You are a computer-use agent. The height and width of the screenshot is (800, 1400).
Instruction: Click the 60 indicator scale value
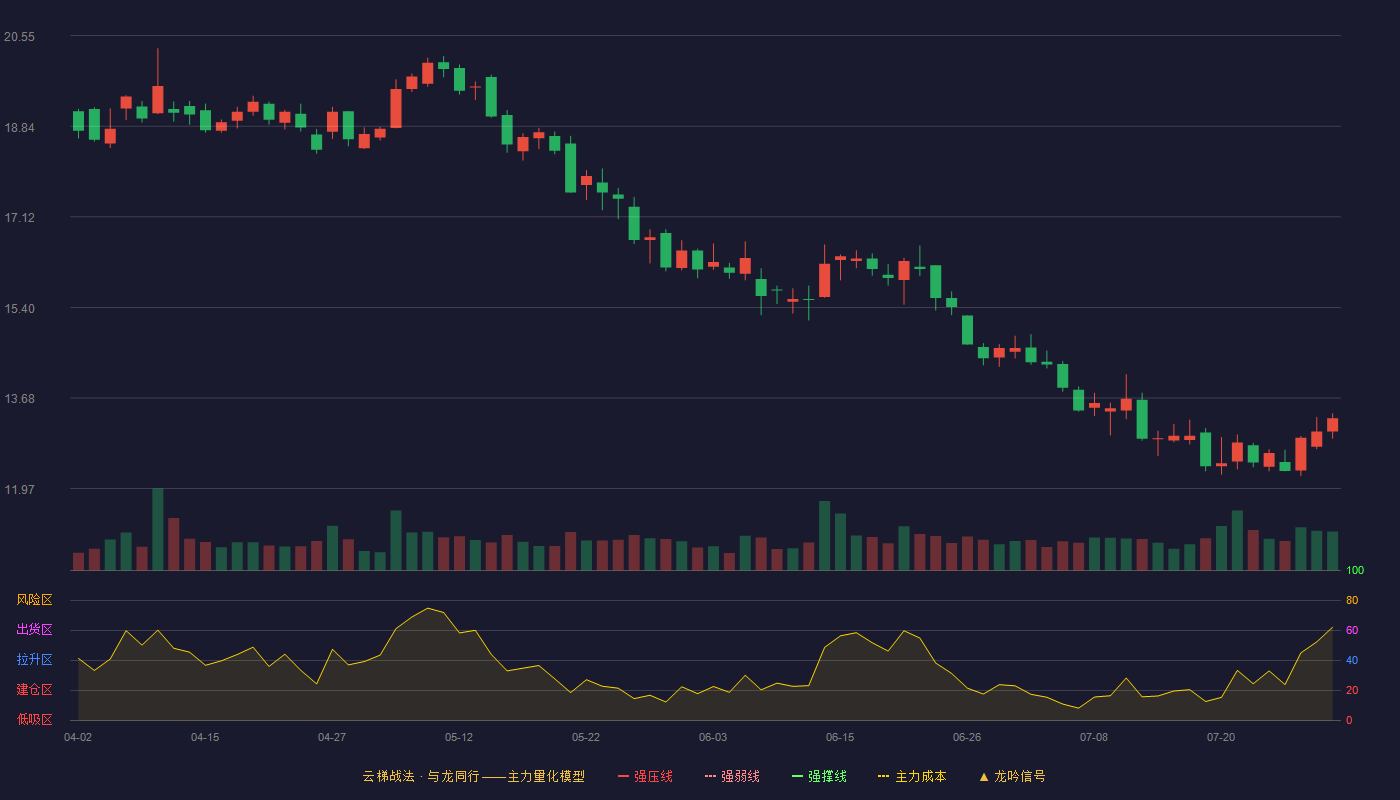[1352, 630]
